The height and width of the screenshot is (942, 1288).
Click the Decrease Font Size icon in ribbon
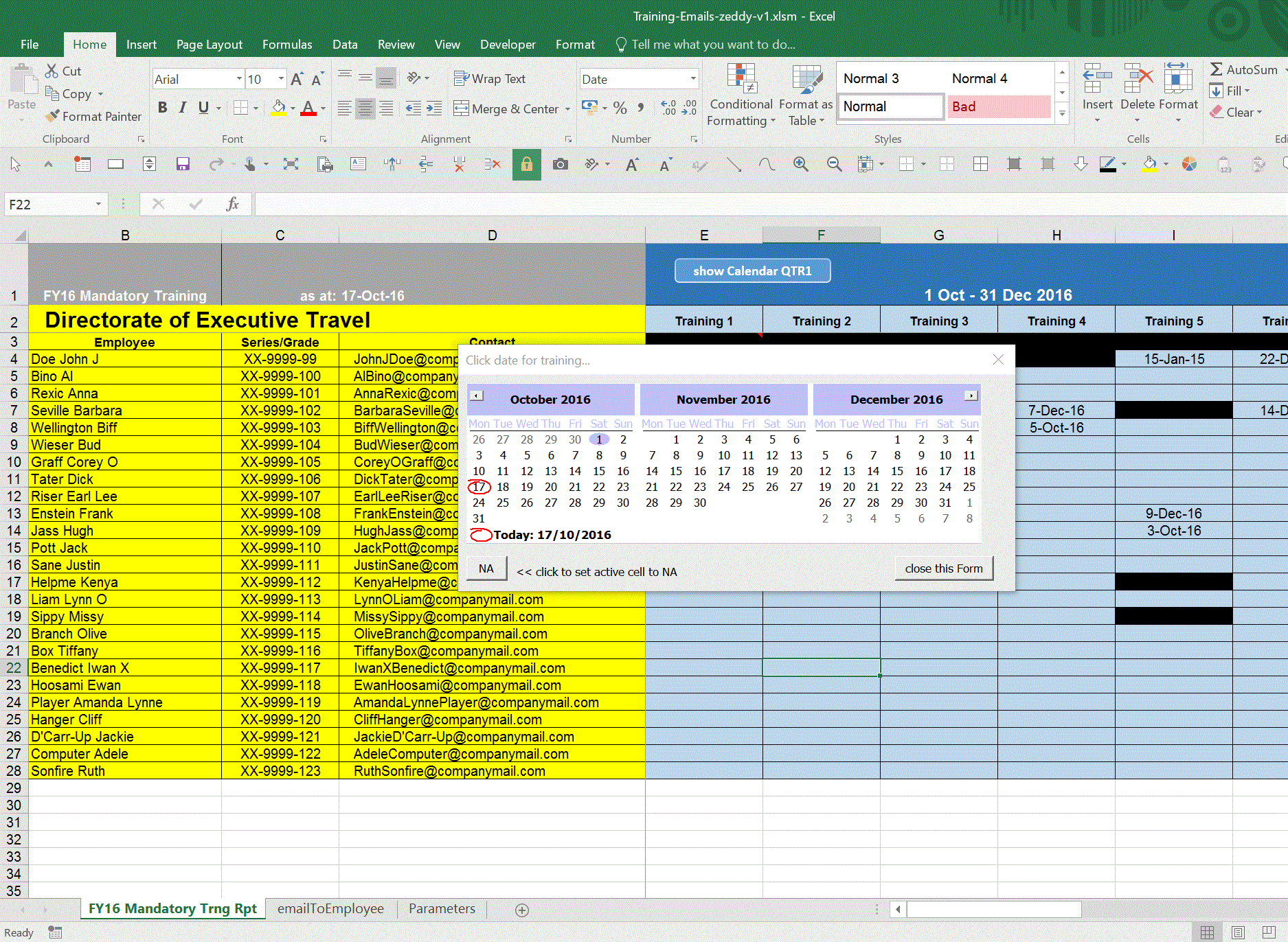click(x=317, y=80)
